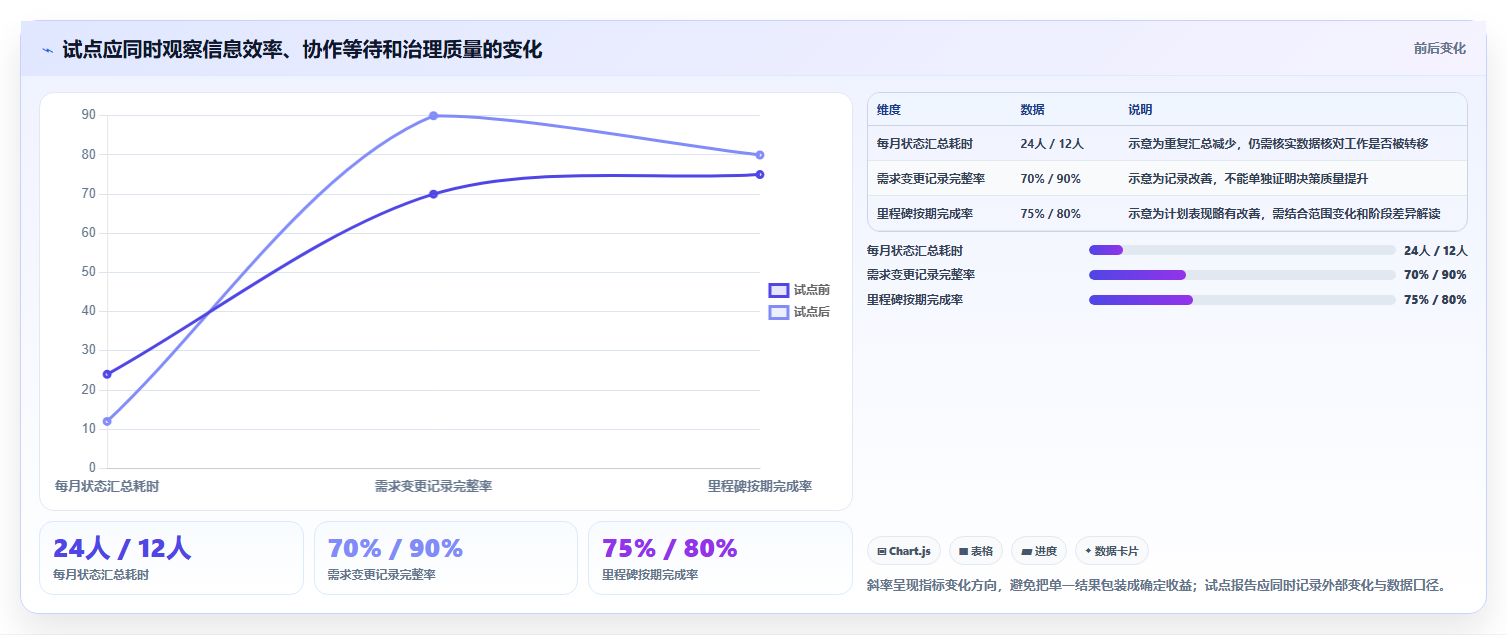Click the 70% / 90% progress value label
Screen dimensions: 1507x635
point(1435,275)
